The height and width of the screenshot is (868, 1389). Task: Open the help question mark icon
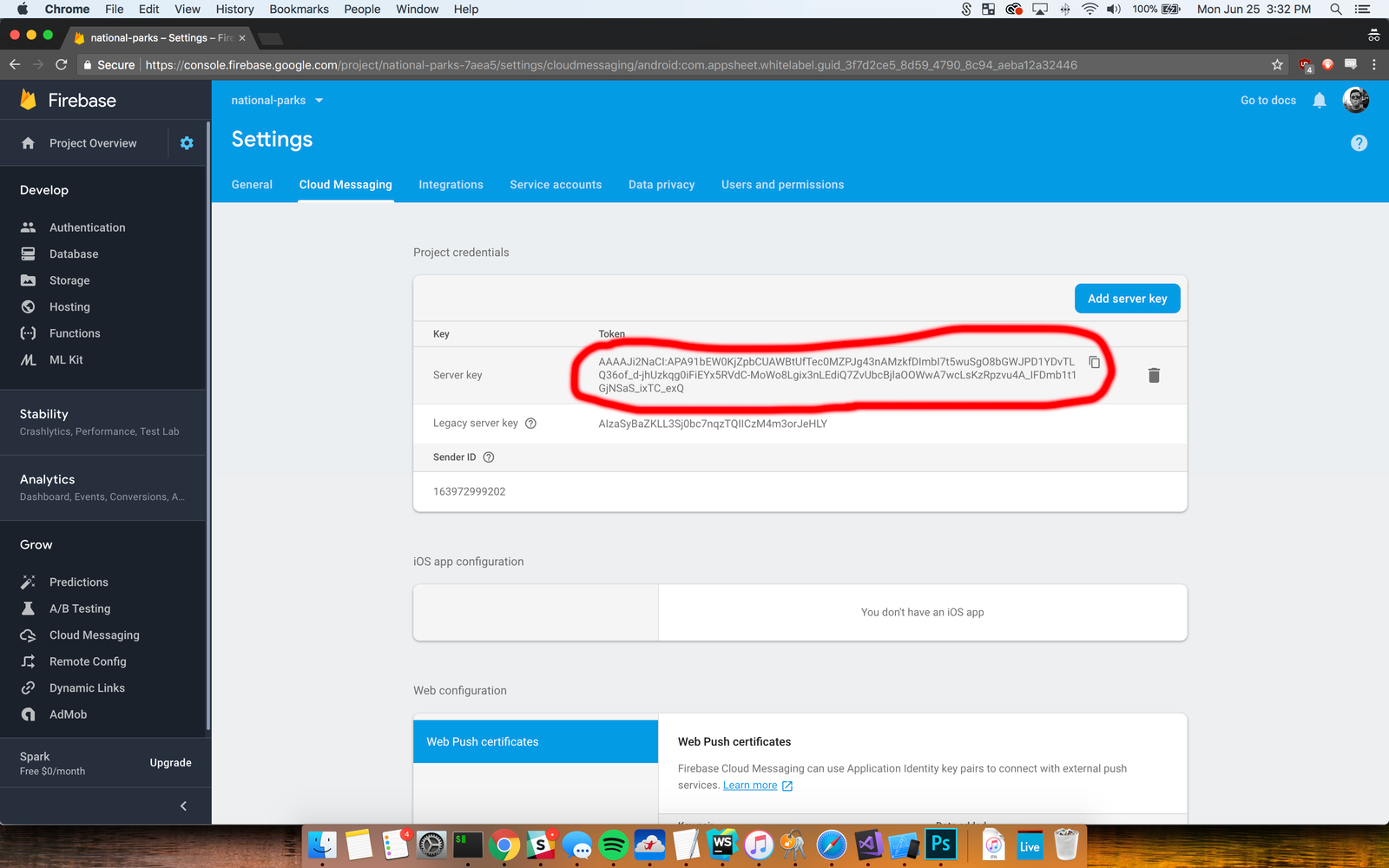1359,143
